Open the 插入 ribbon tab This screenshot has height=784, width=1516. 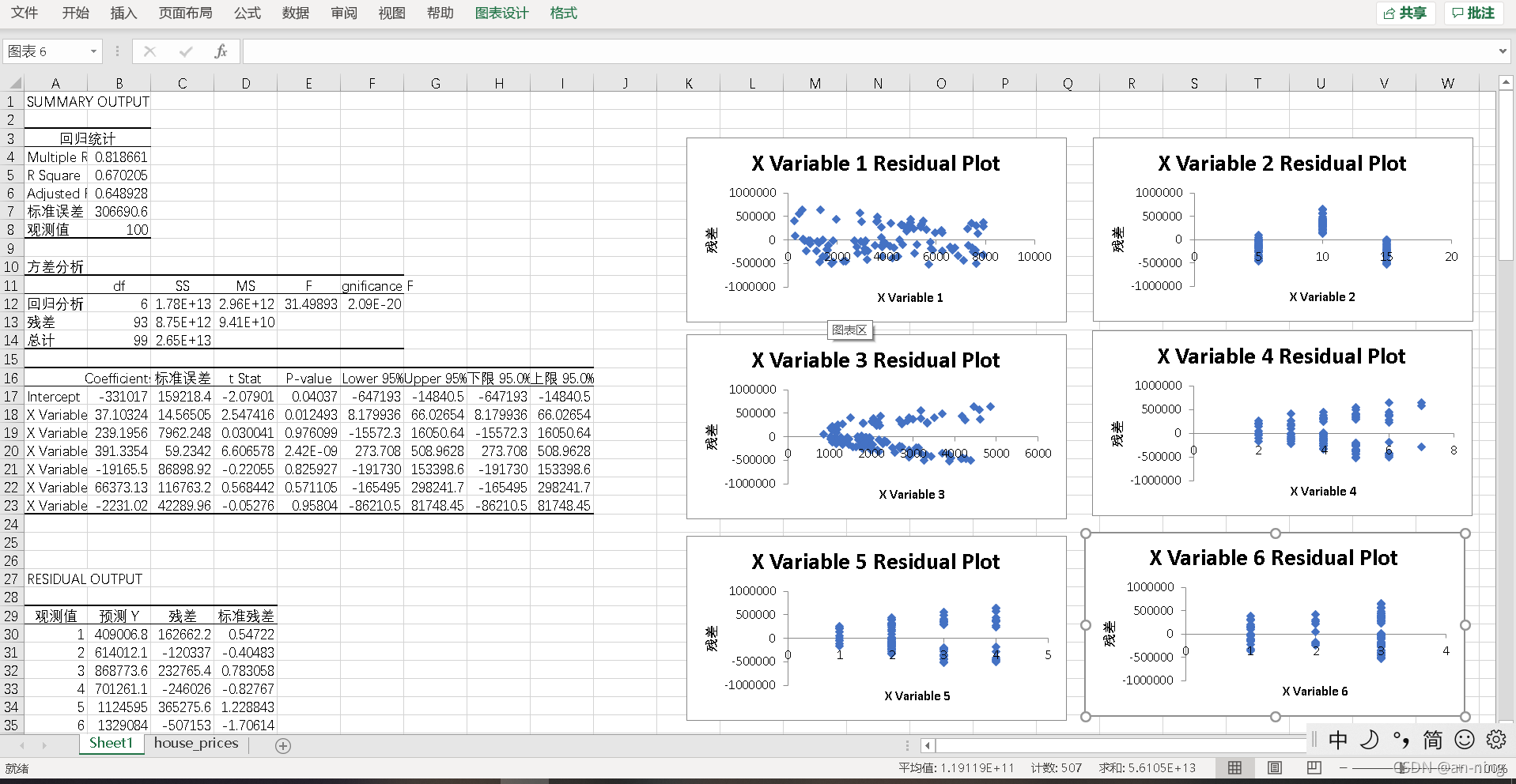123,13
